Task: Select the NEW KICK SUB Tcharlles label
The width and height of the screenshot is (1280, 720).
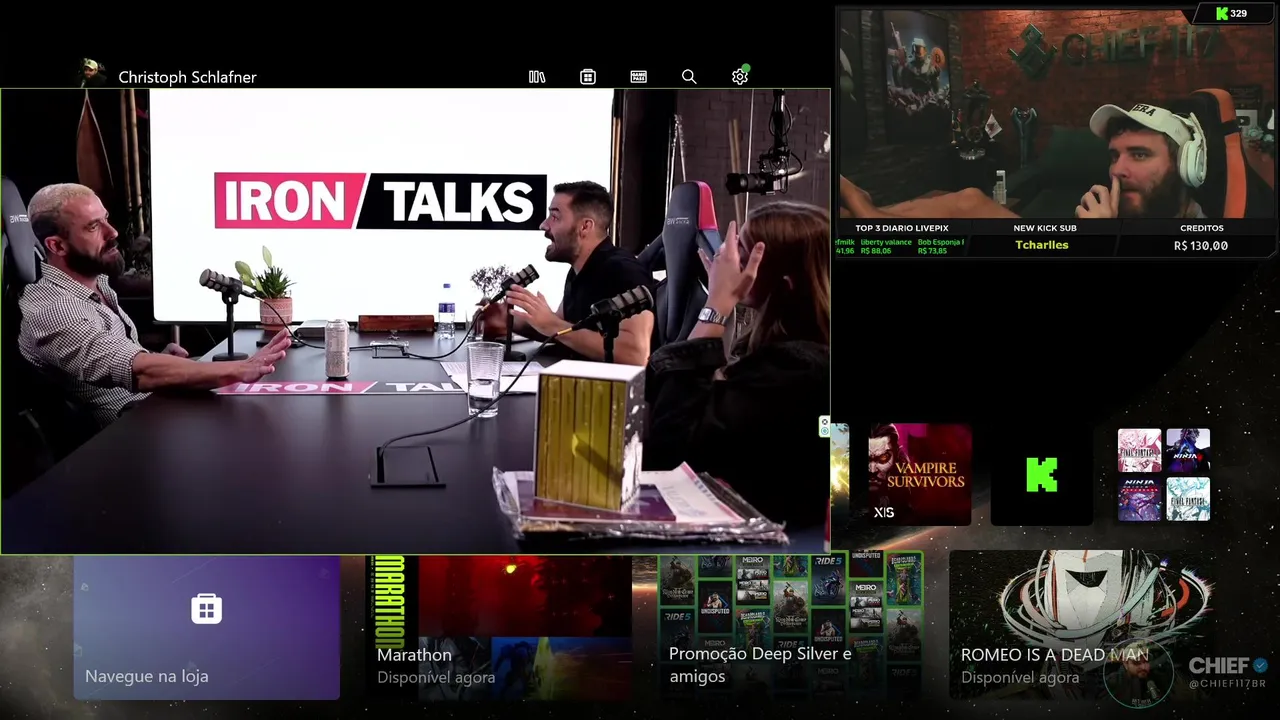Action: (x=1044, y=237)
